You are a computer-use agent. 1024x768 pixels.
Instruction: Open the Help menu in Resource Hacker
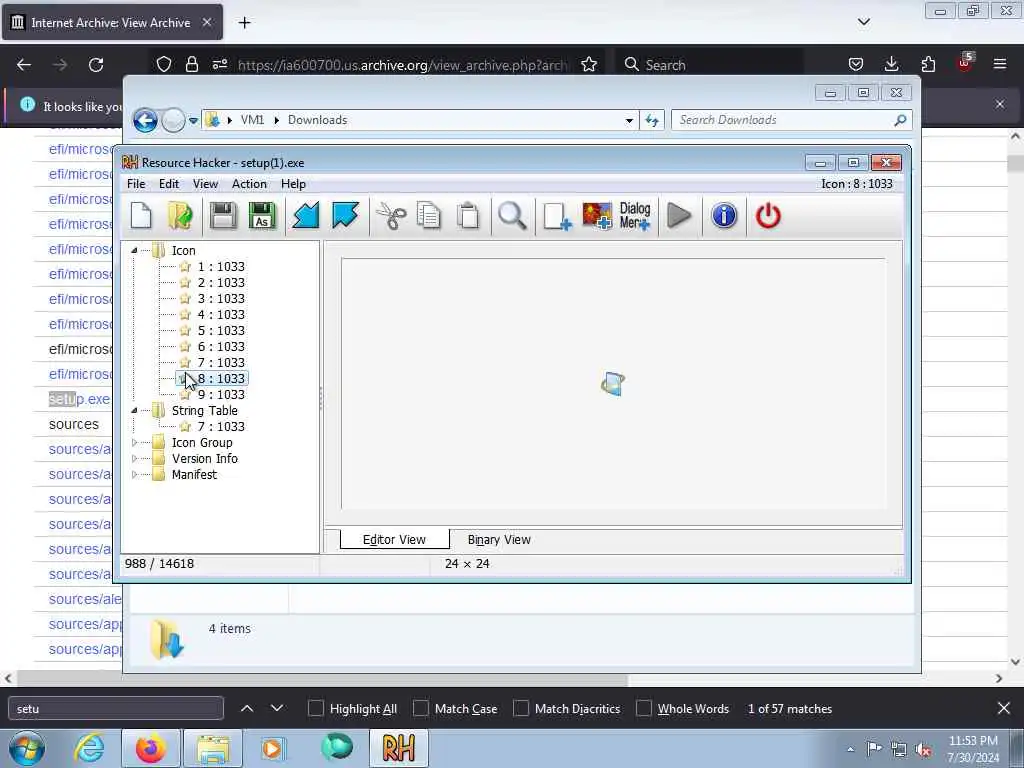(293, 184)
